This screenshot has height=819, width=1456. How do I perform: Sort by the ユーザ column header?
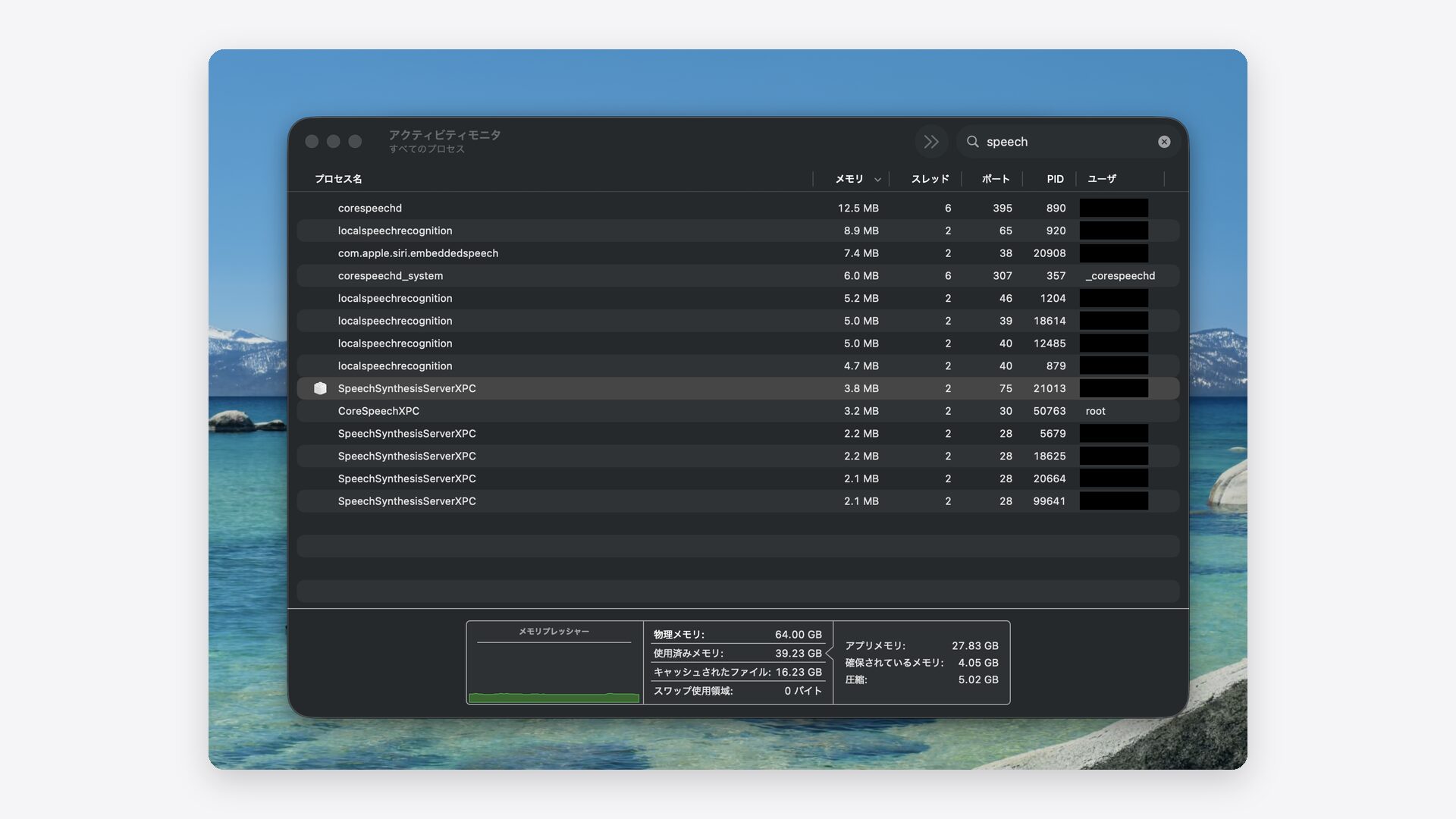(1101, 179)
